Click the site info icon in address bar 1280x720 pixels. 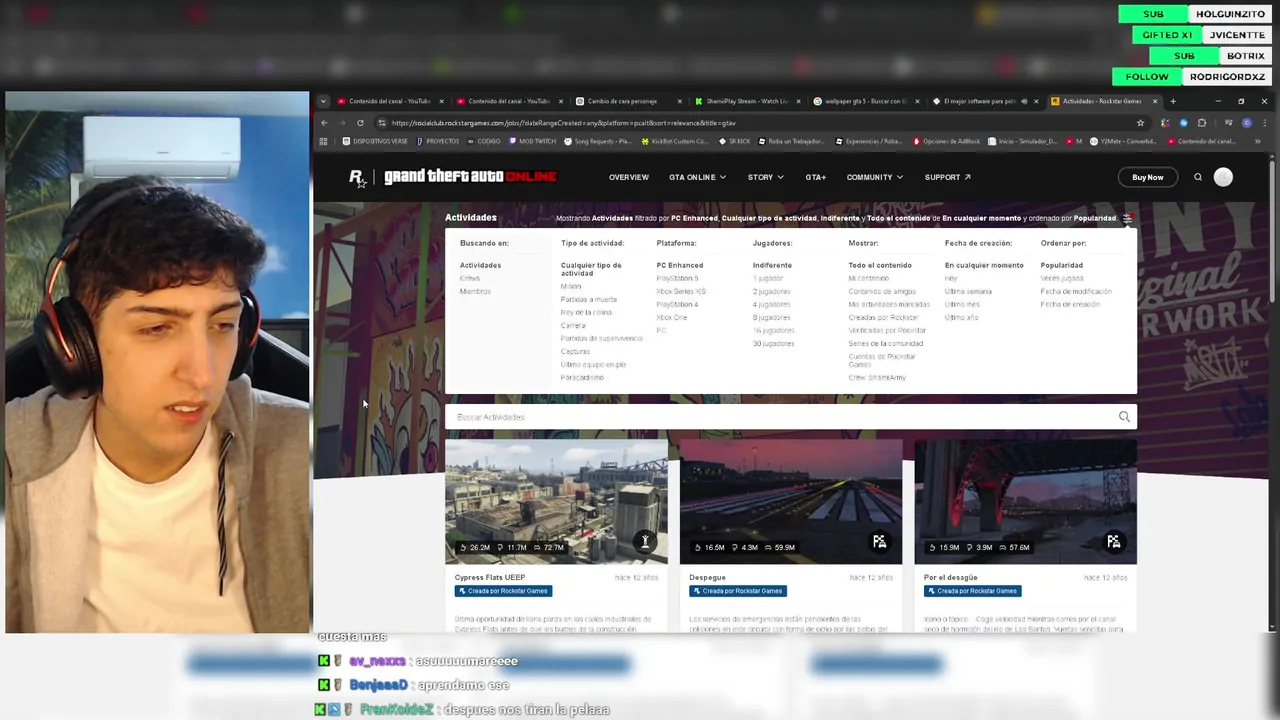point(382,123)
